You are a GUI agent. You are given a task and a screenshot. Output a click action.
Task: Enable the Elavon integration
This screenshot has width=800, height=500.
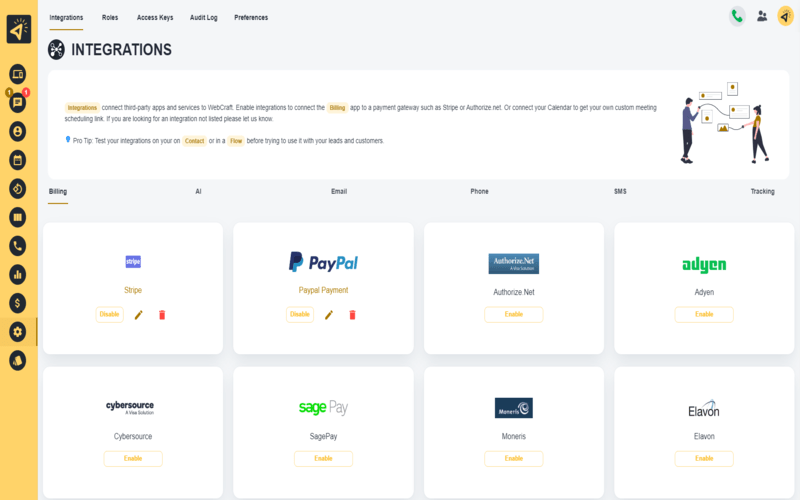click(704, 459)
